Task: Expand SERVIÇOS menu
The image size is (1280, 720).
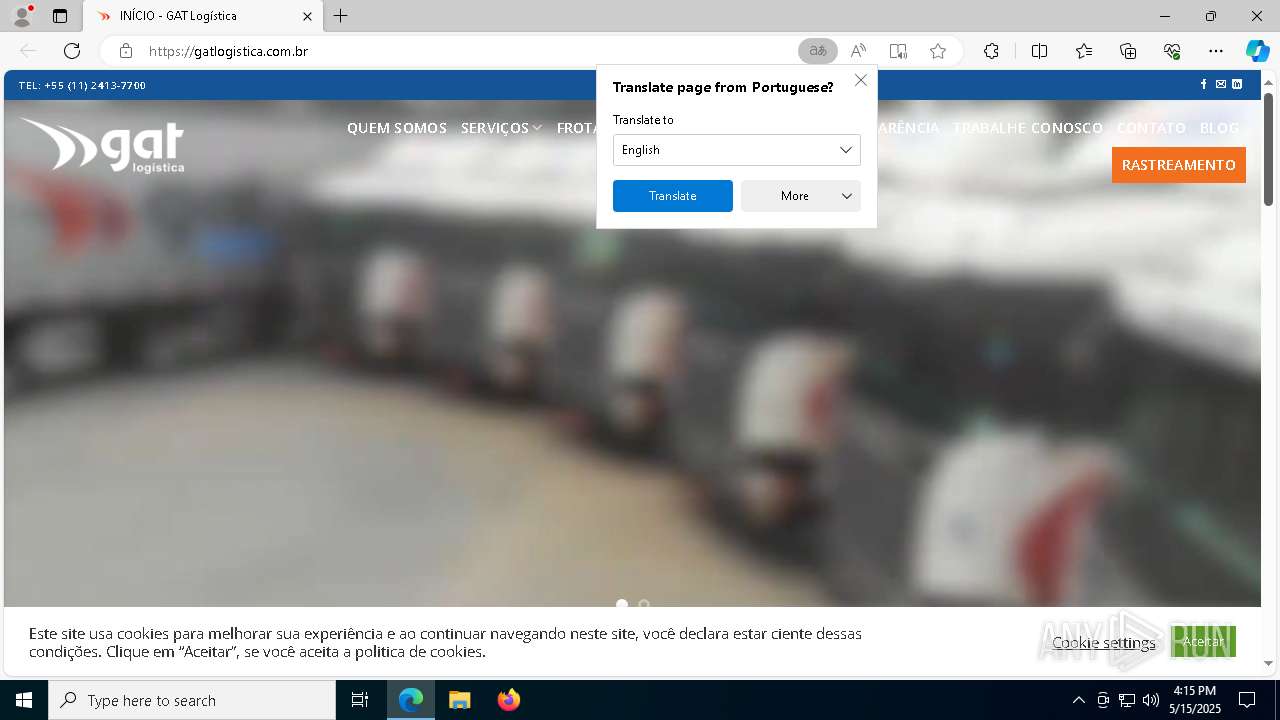Action: [x=501, y=128]
